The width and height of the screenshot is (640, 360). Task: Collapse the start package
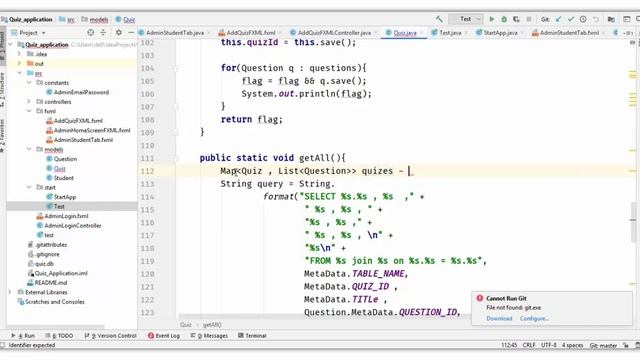(x=29, y=187)
